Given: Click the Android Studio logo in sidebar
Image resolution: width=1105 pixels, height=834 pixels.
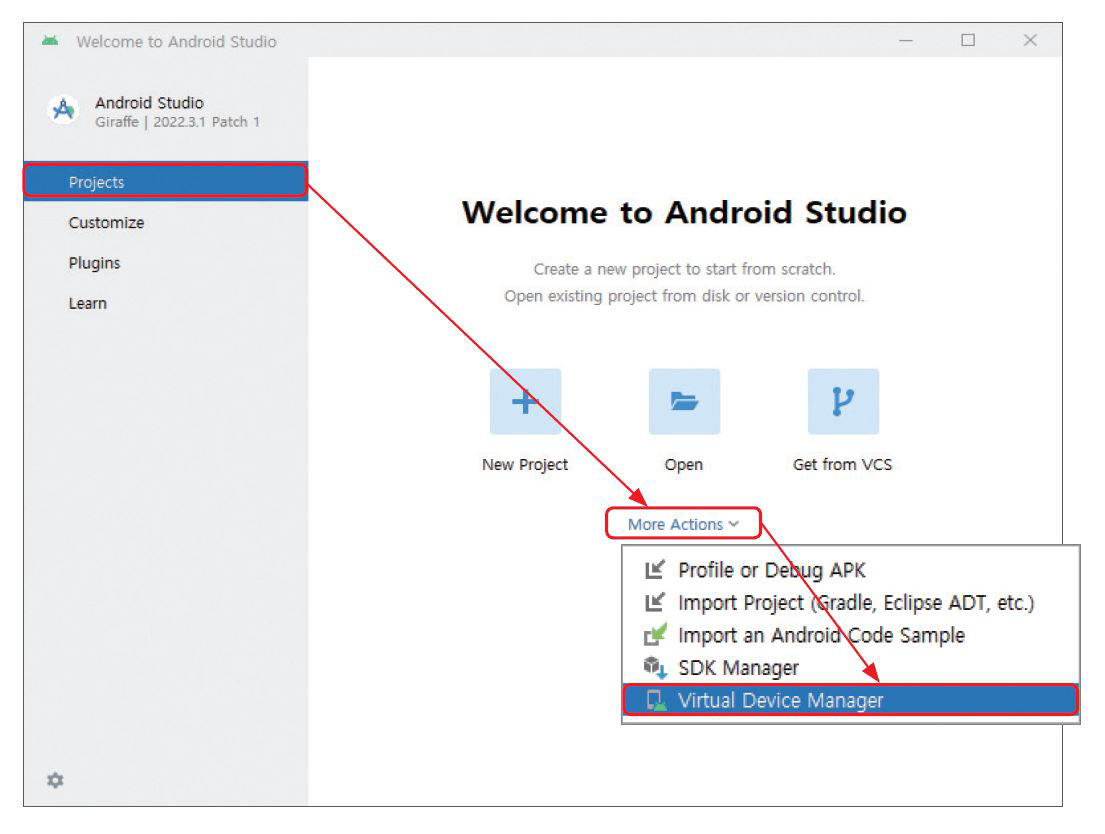Looking at the screenshot, I should pyautogui.click(x=63, y=110).
